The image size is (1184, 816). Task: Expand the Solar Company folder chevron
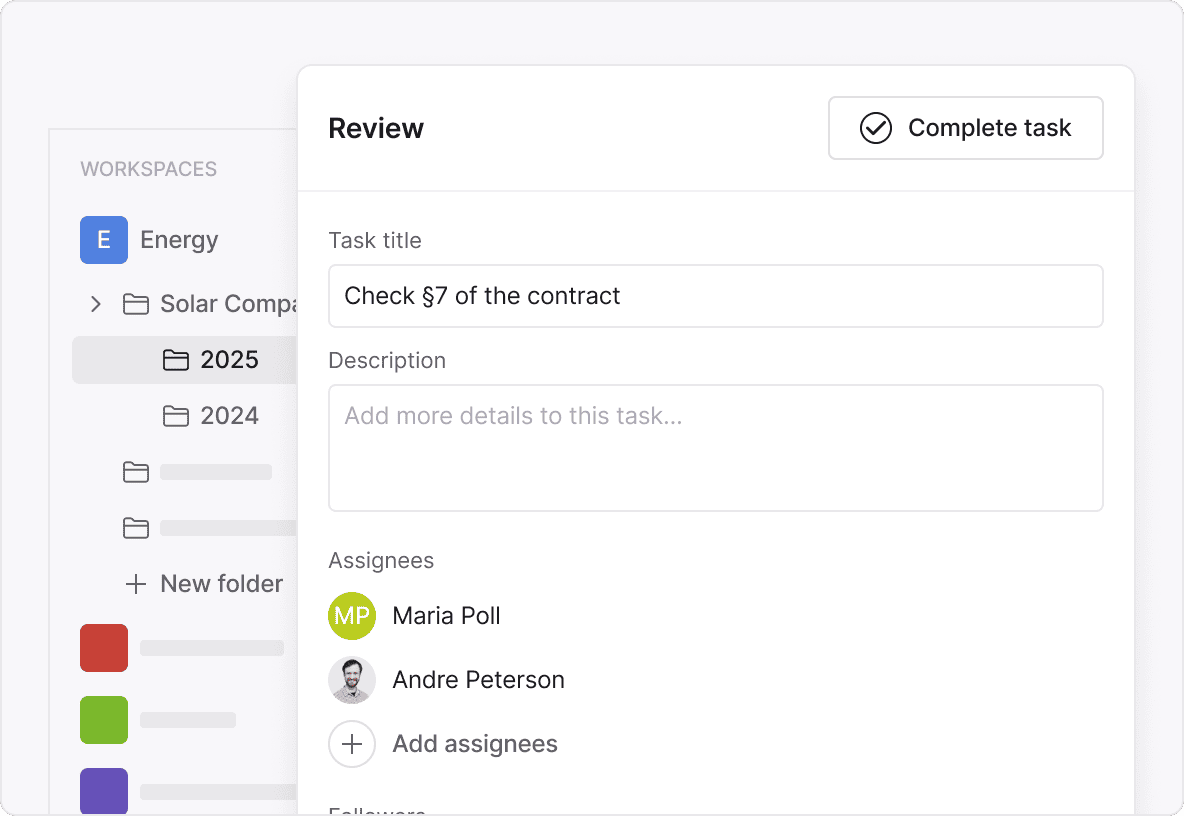[96, 304]
